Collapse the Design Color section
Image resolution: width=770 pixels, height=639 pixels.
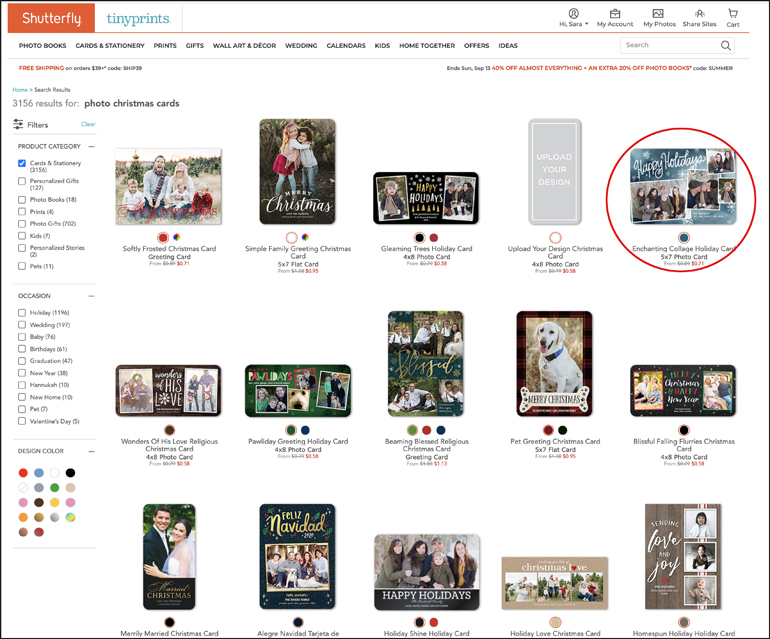(x=92, y=451)
